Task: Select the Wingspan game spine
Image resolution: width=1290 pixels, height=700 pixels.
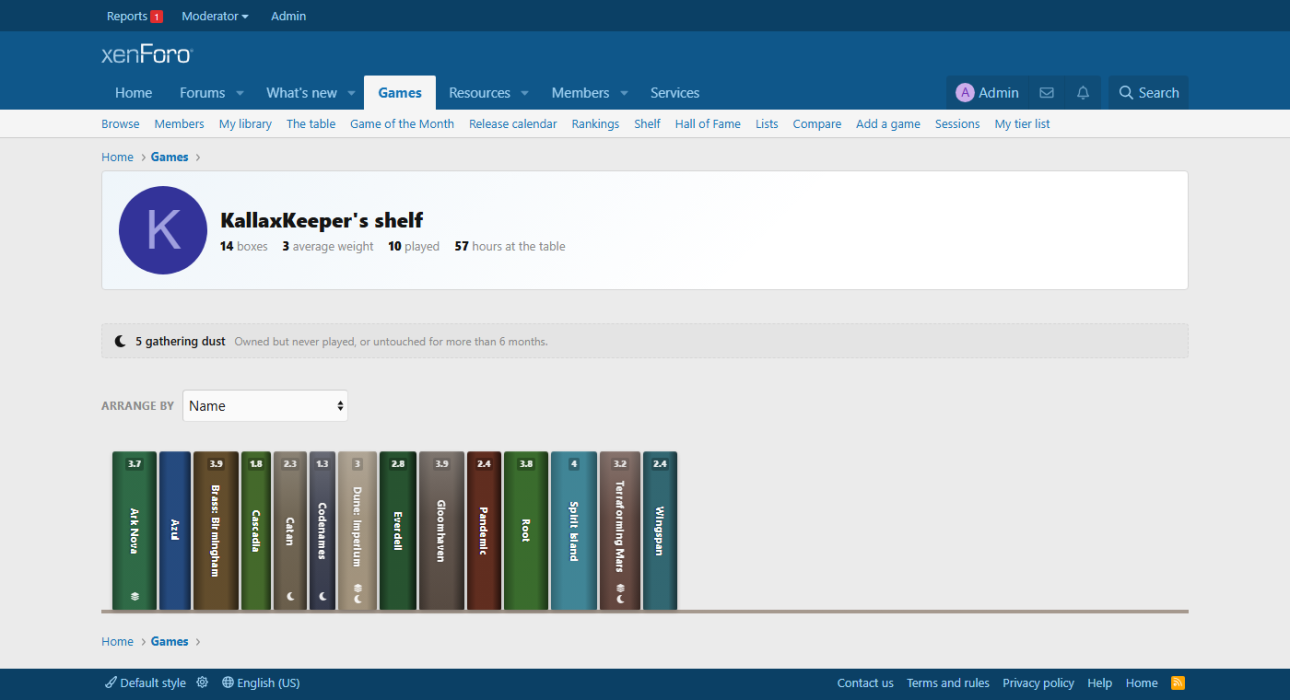Action: point(660,530)
